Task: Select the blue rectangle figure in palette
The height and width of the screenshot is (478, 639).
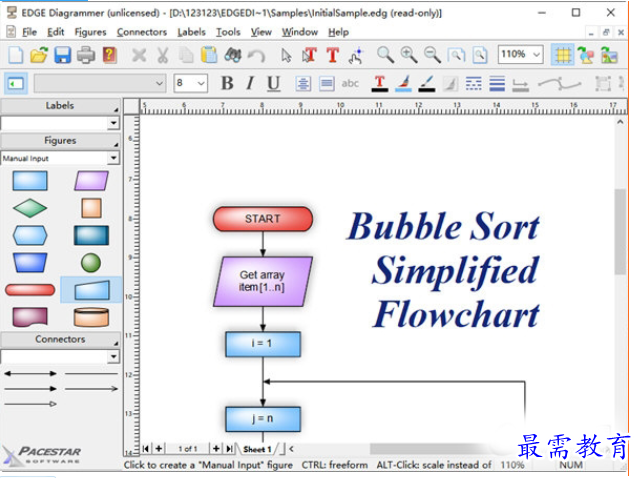Action: coord(30,181)
